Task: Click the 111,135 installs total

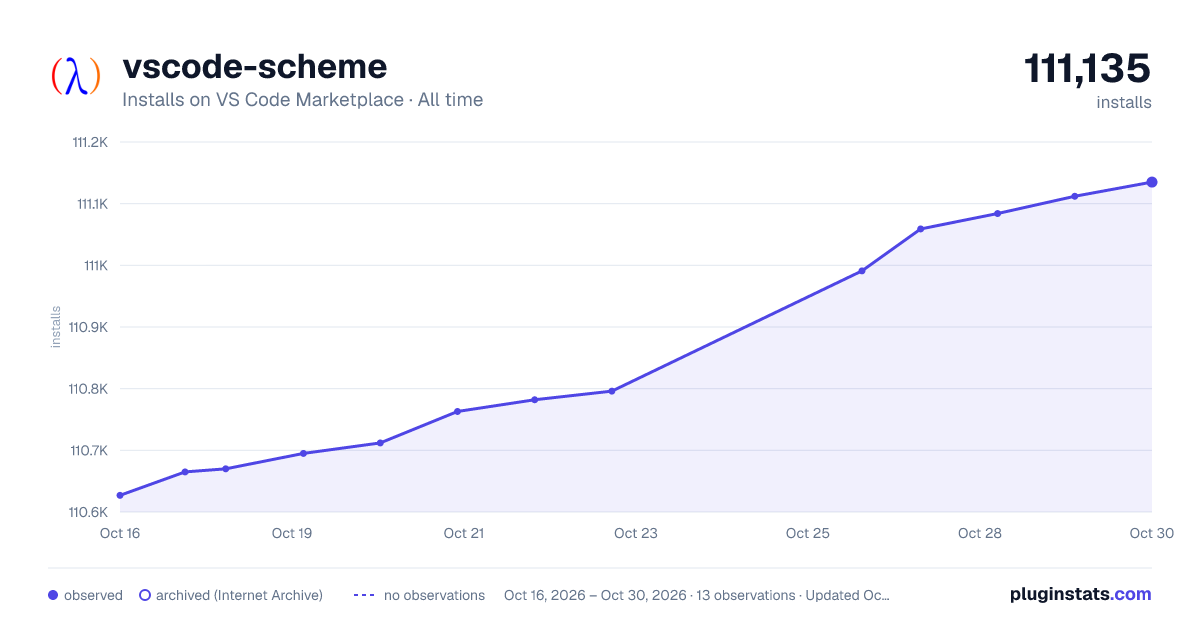Action: pyautogui.click(x=1088, y=70)
